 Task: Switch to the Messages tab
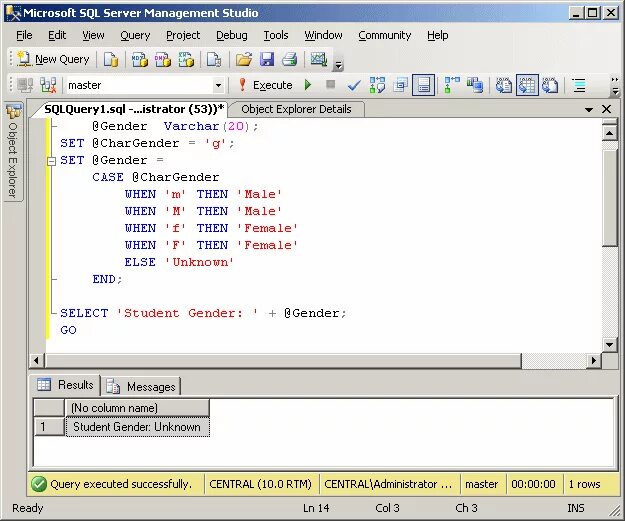tap(141, 387)
